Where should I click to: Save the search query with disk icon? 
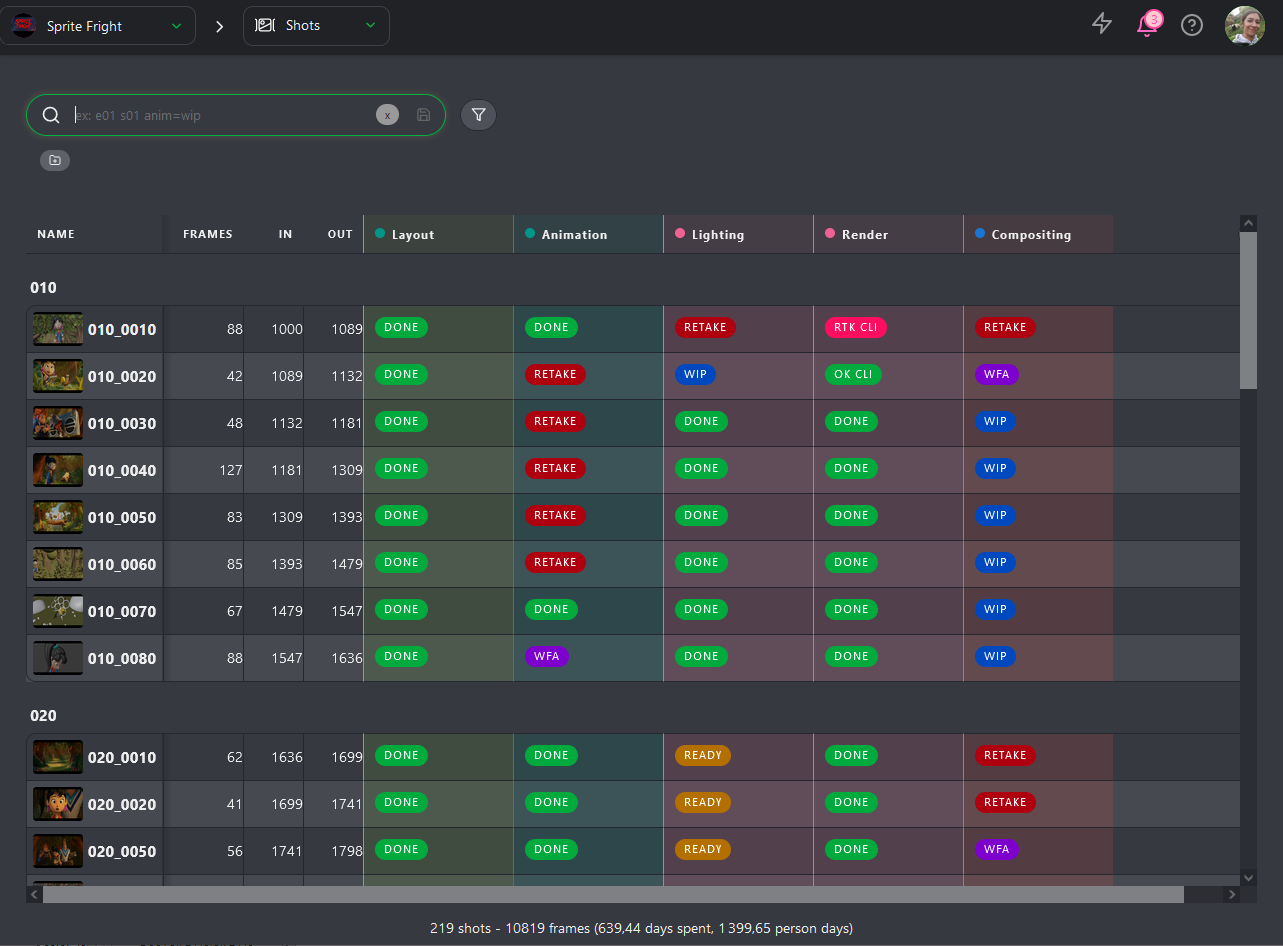click(424, 115)
